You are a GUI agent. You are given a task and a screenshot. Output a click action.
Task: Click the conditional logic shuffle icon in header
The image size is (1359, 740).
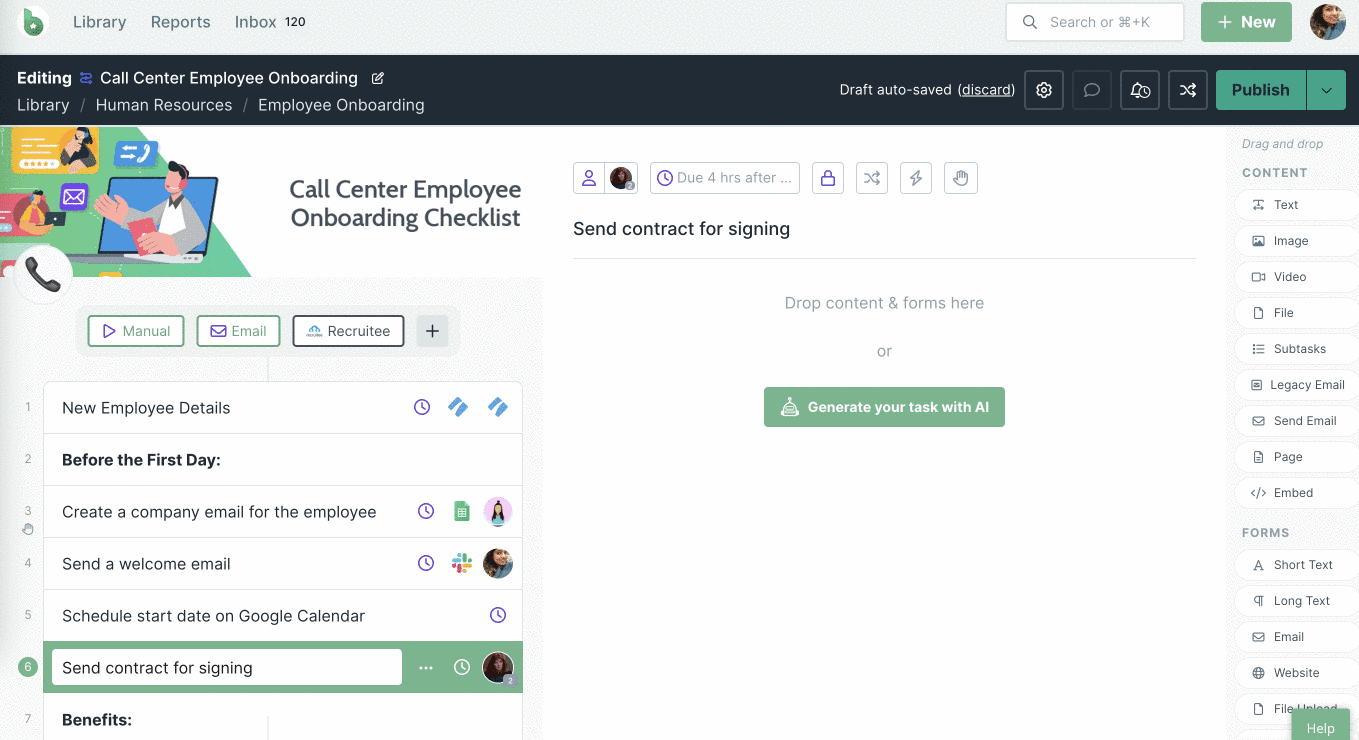click(1187, 90)
